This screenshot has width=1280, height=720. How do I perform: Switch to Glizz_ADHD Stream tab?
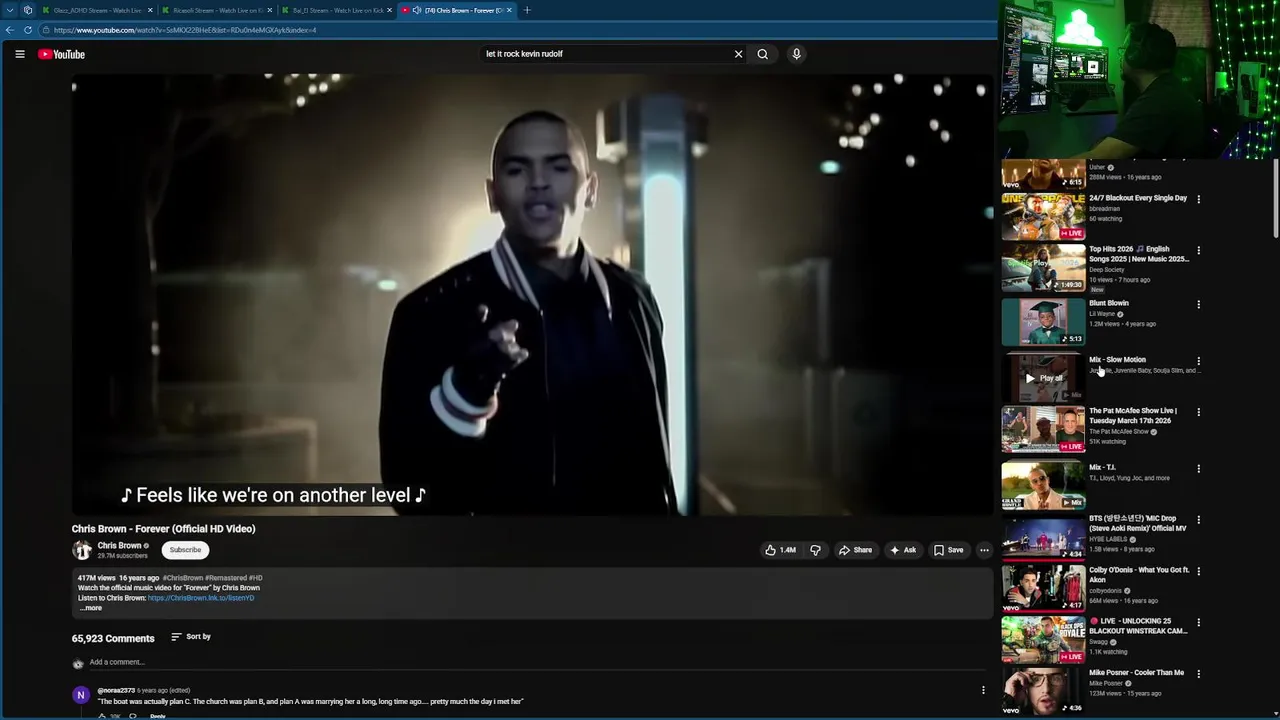[x=95, y=10]
